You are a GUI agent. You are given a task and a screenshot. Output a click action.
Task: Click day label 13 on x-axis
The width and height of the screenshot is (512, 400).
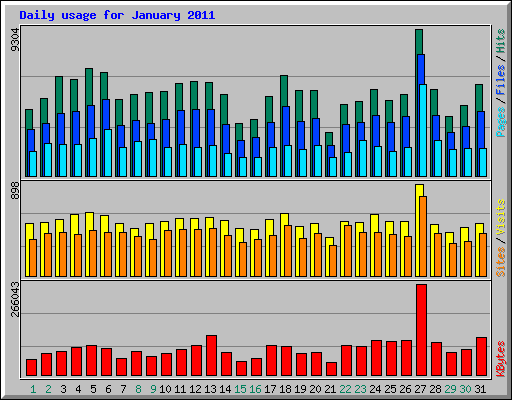click(210, 389)
